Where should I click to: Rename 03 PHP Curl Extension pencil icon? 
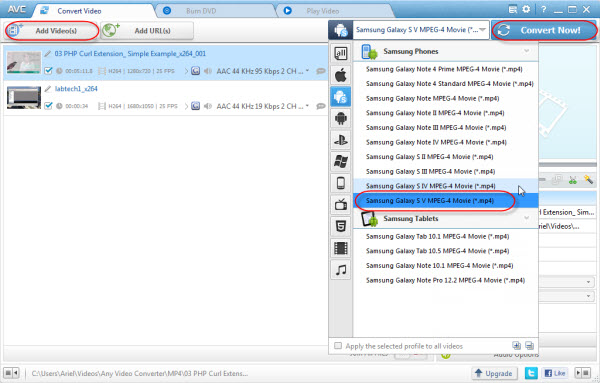pos(47,54)
